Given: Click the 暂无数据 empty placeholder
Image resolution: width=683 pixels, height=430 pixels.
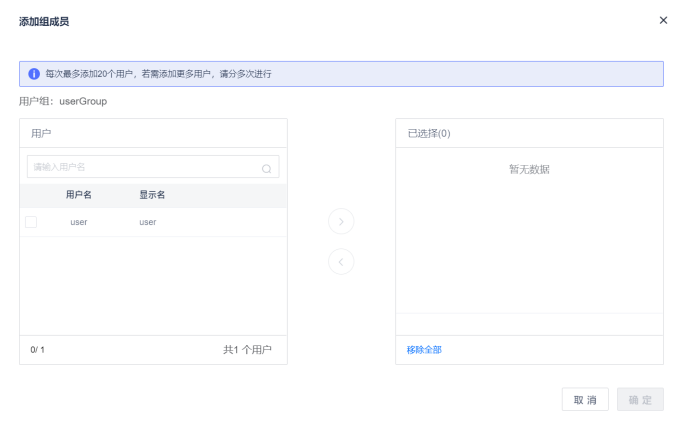Looking at the screenshot, I should pos(529,169).
